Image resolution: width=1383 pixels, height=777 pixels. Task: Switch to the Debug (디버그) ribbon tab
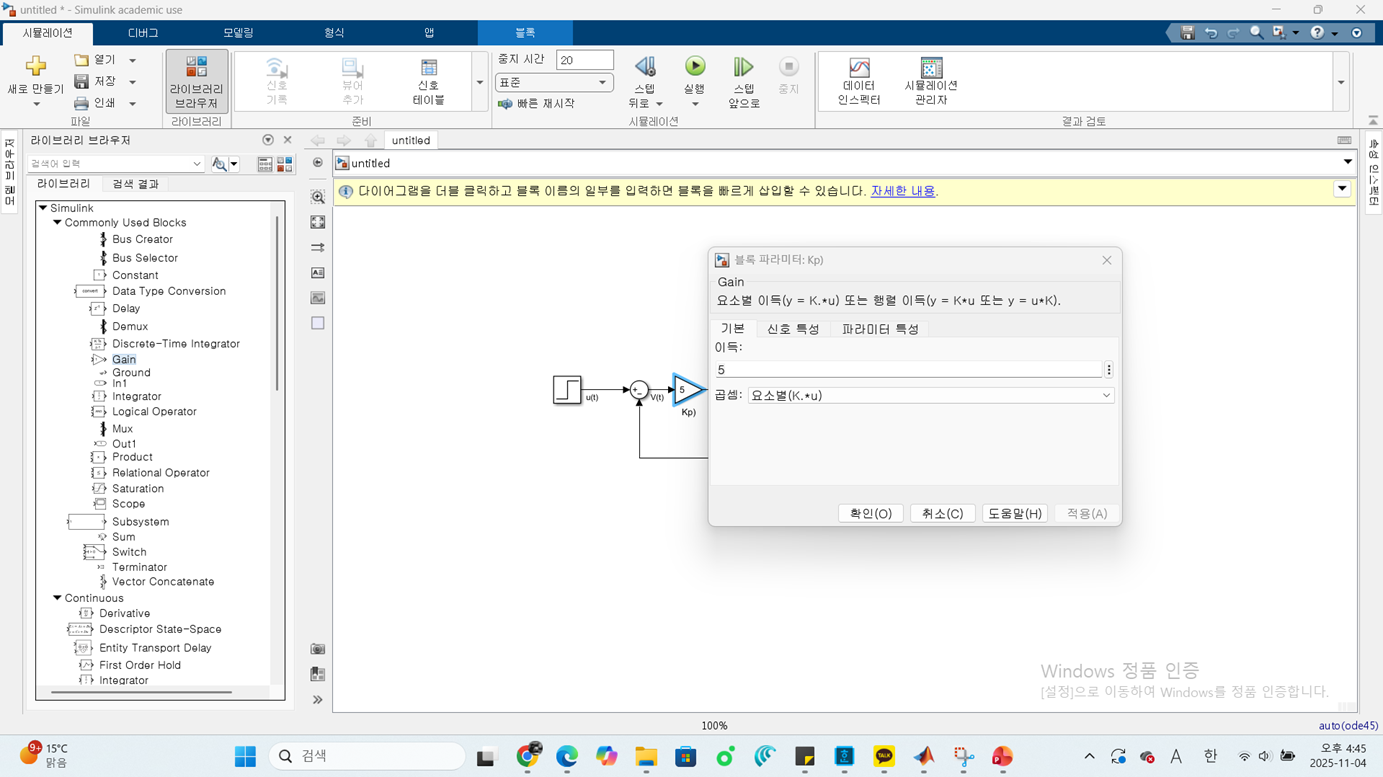coord(143,33)
